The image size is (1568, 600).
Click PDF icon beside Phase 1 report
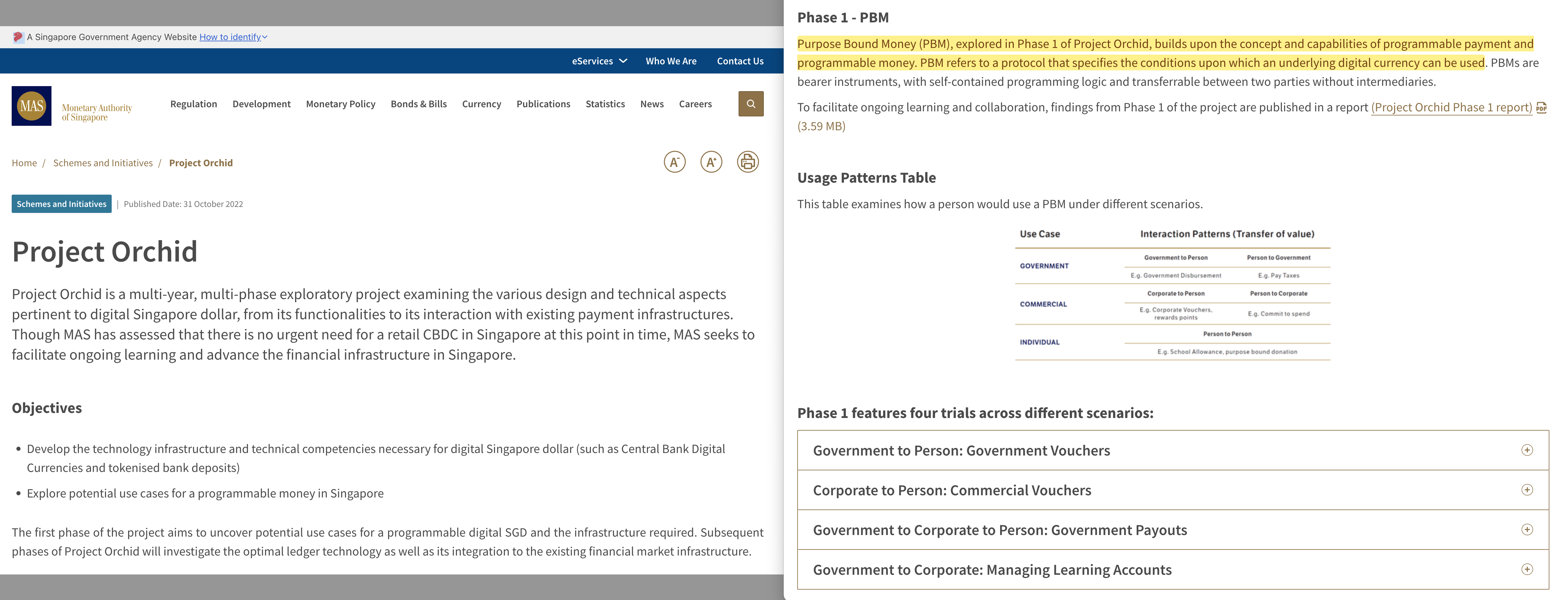(1541, 108)
